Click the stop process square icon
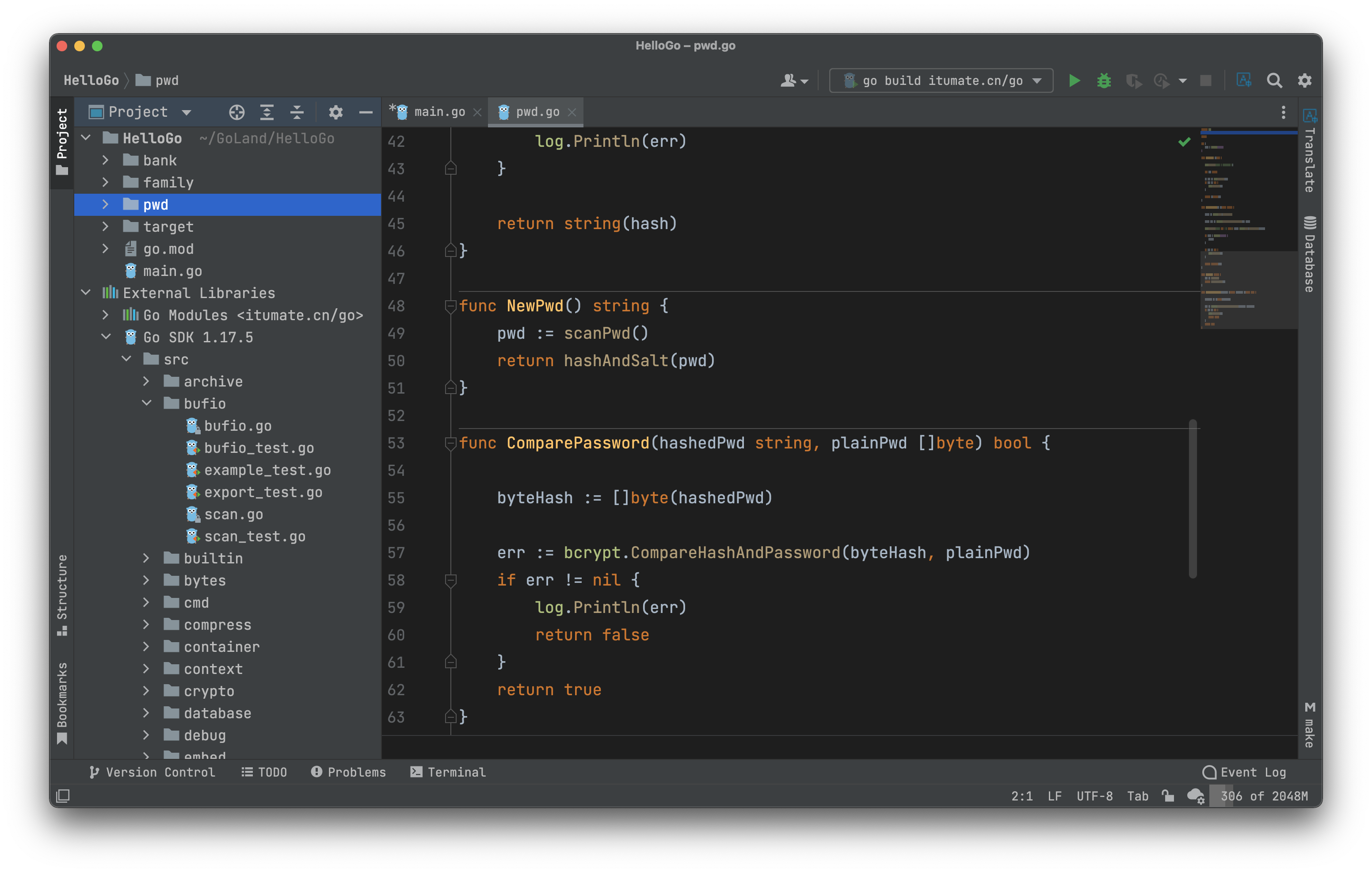This screenshot has width=1372, height=873. pos(1205,80)
